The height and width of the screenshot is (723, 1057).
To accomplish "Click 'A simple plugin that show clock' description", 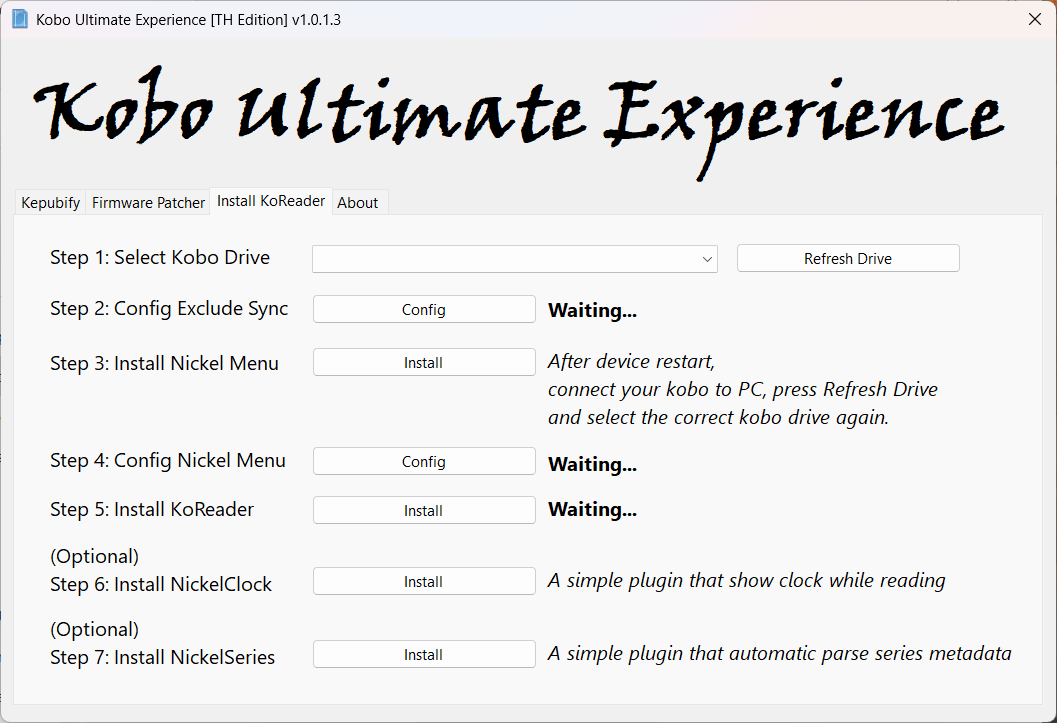I will click(x=747, y=581).
